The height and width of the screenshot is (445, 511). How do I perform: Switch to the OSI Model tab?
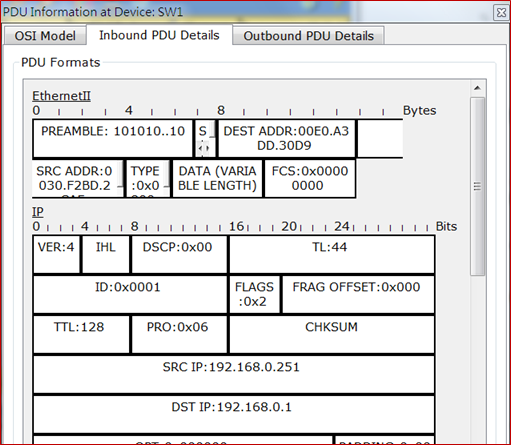(45, 35)
